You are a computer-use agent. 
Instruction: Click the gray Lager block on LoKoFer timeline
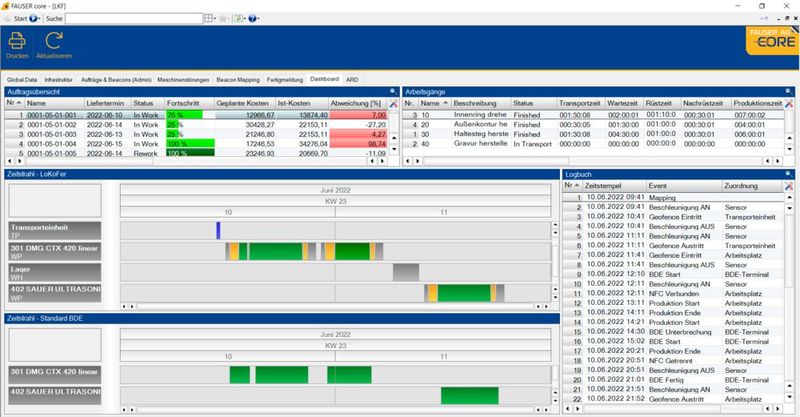pyautogui.click(x=406, y=272)
